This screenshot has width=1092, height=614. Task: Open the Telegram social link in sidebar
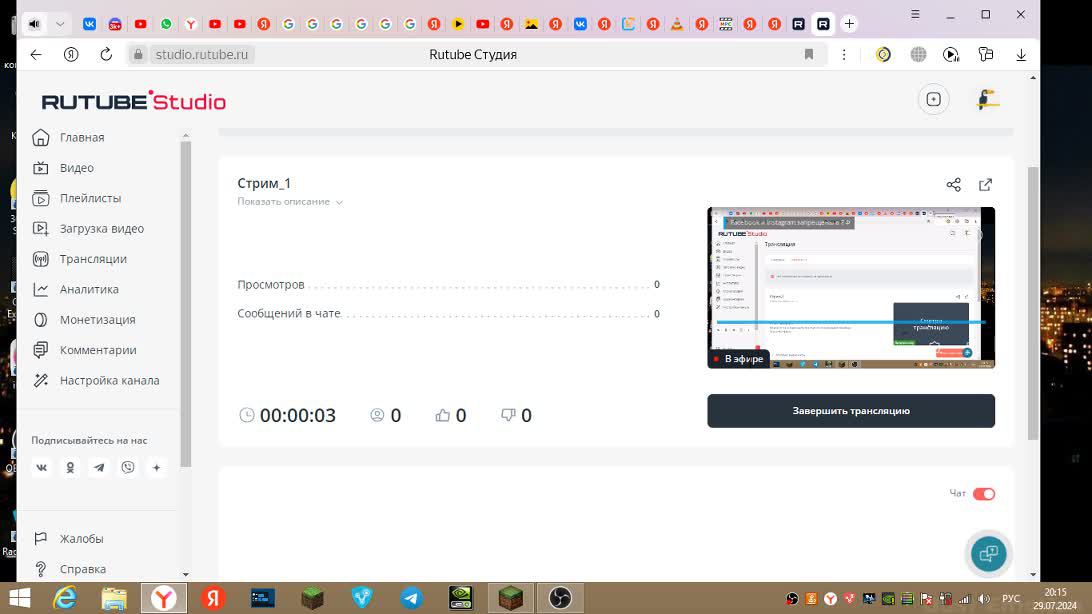tap(99, 467)
